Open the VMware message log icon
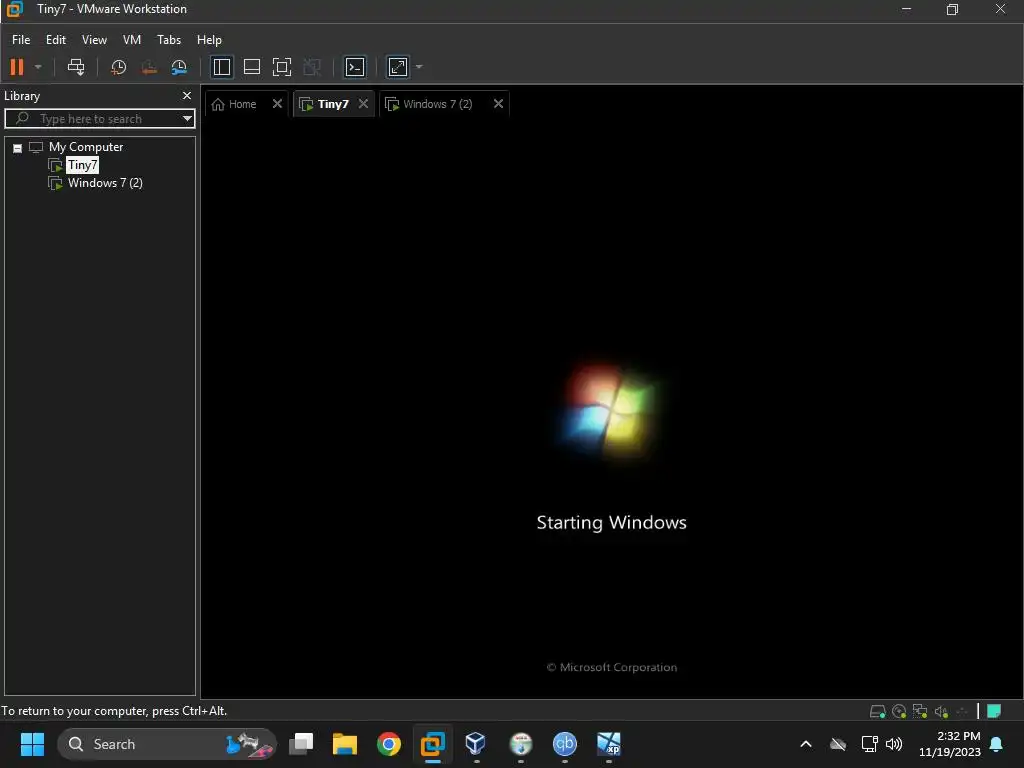Image resolution: width=1024 pixels, height=768 pixels. click(994, 711)
